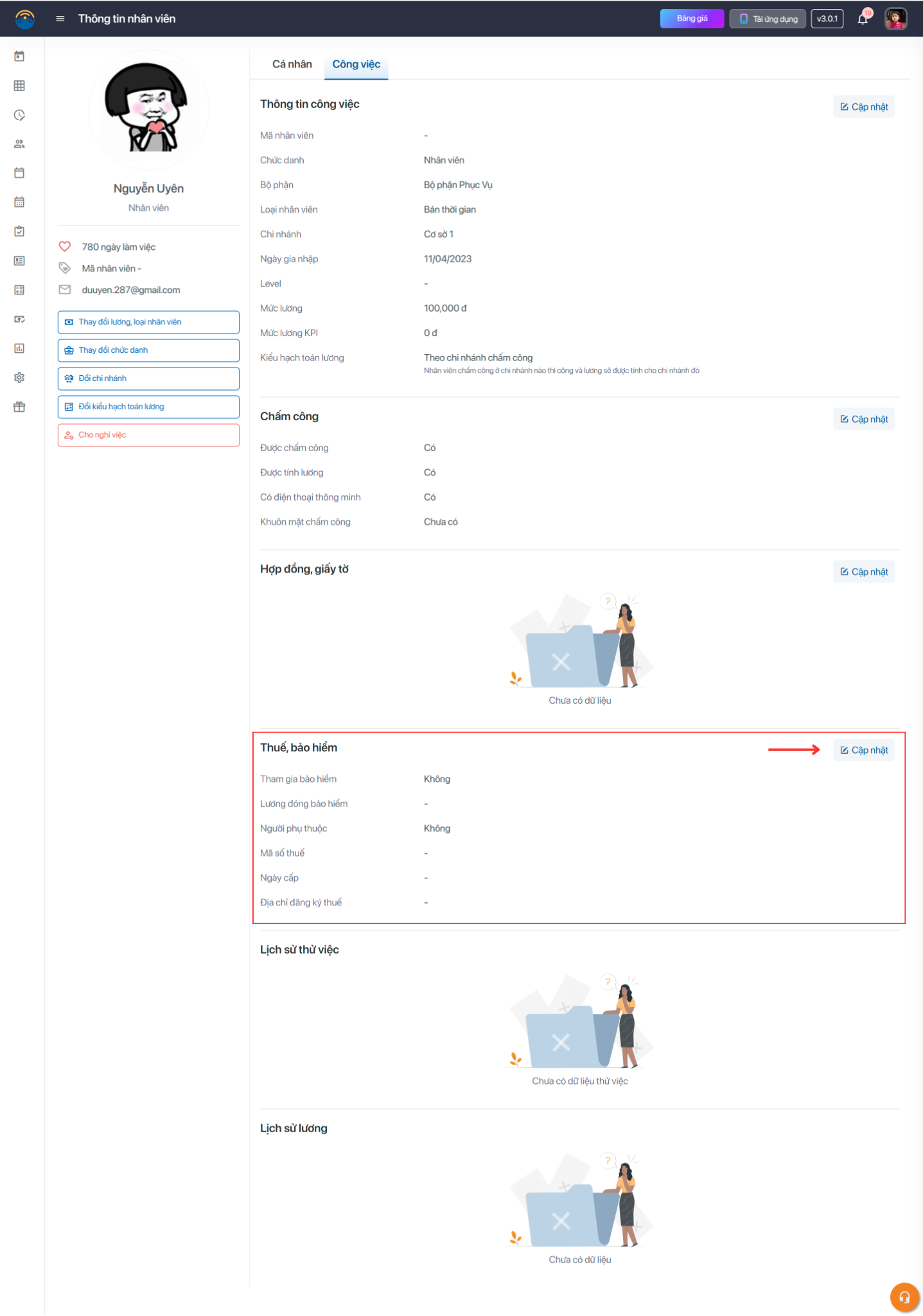Select the Công việc tab
The height and width of the screenshot is (1316, 923).
click(356, 64)
